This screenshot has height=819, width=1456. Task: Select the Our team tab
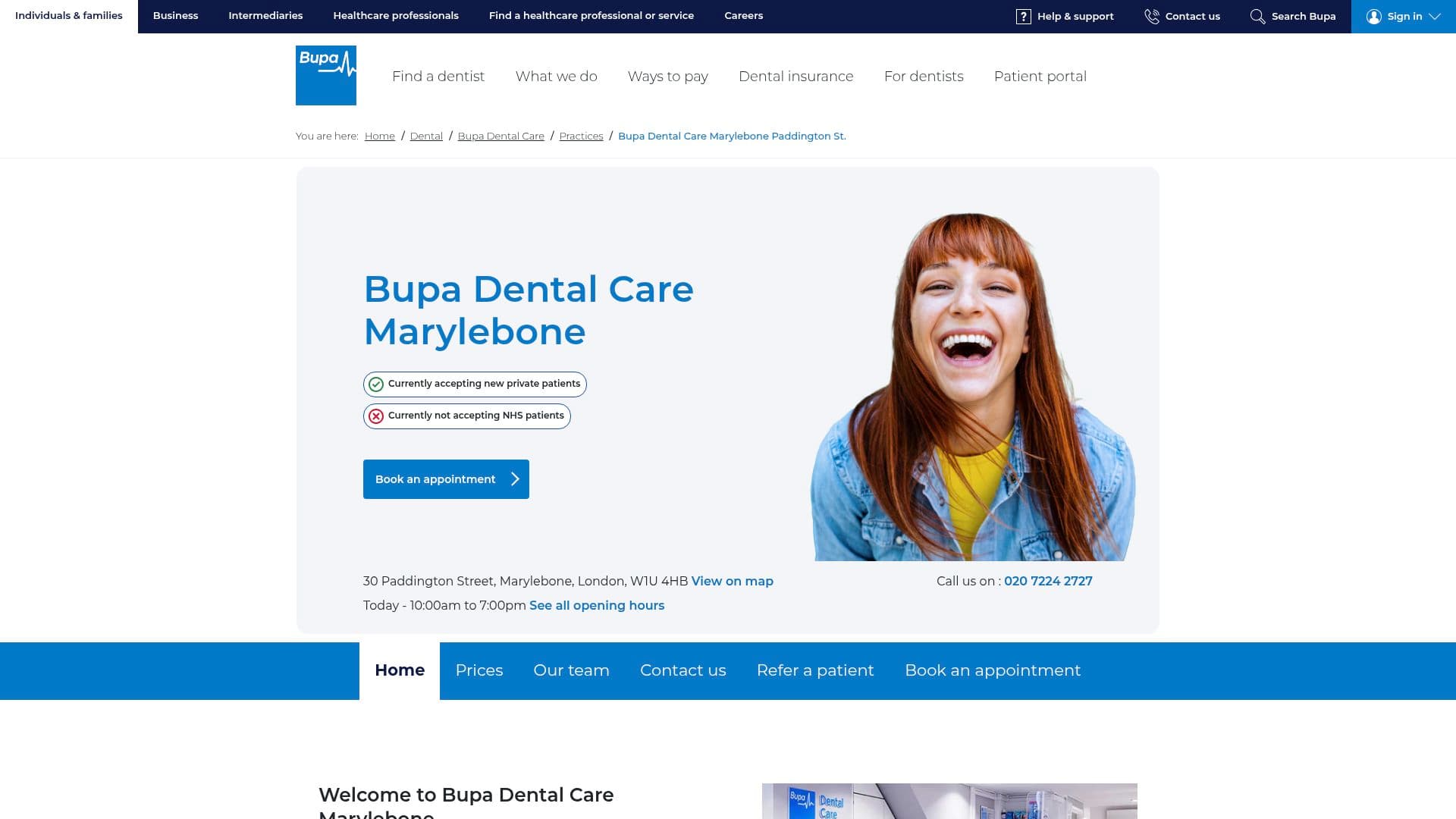(x=571, y=671)
